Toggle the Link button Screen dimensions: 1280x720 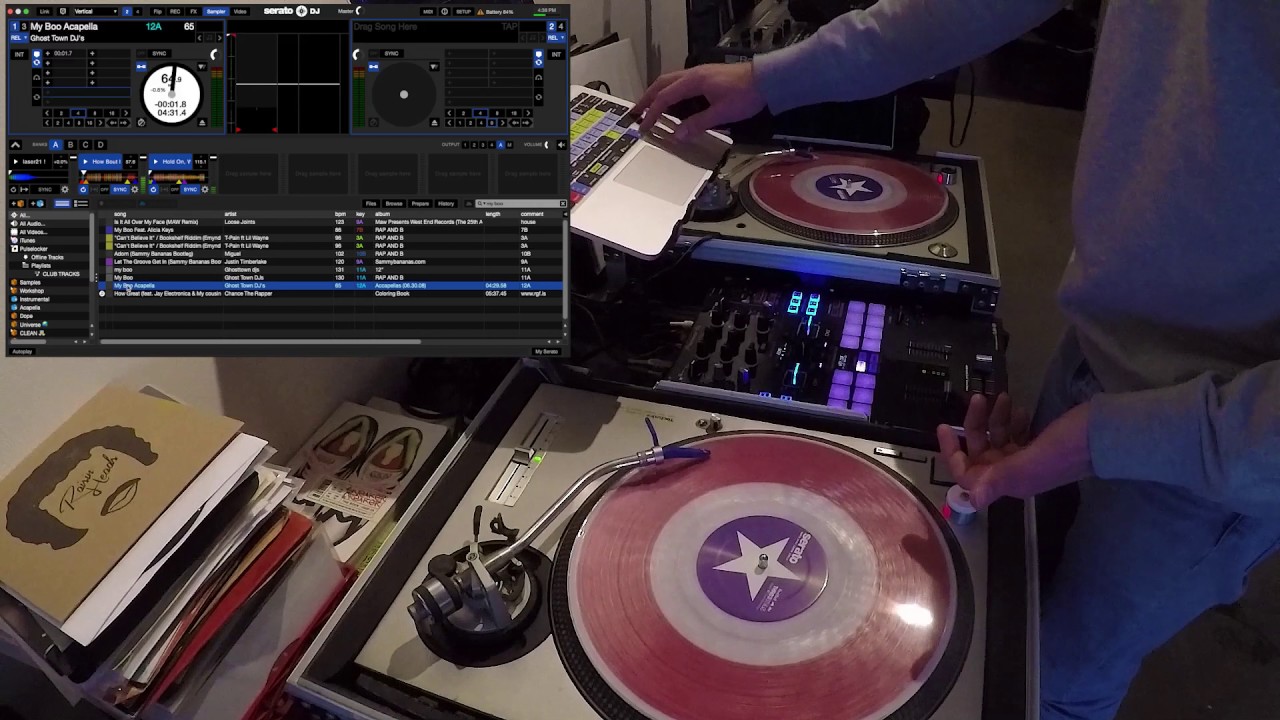click(44, 12)
